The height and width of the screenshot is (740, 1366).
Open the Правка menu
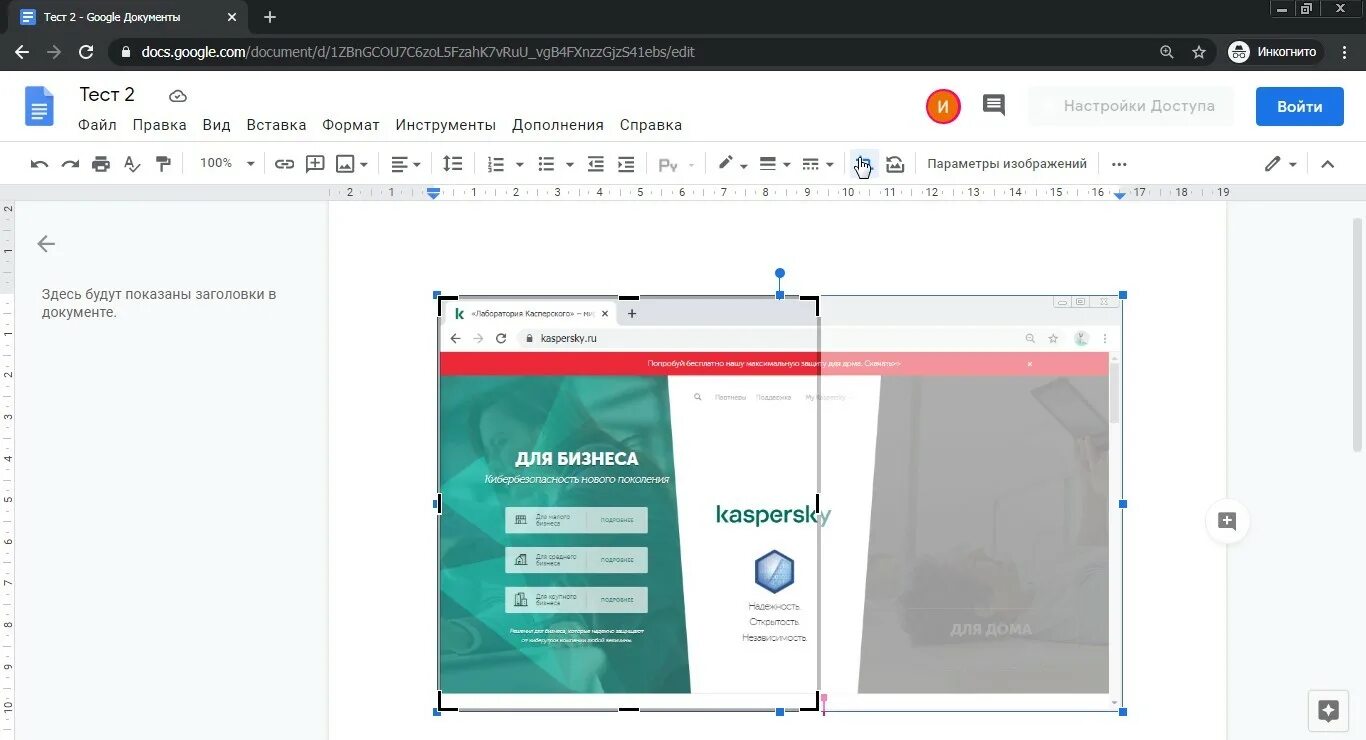click(x=159, y=125)
